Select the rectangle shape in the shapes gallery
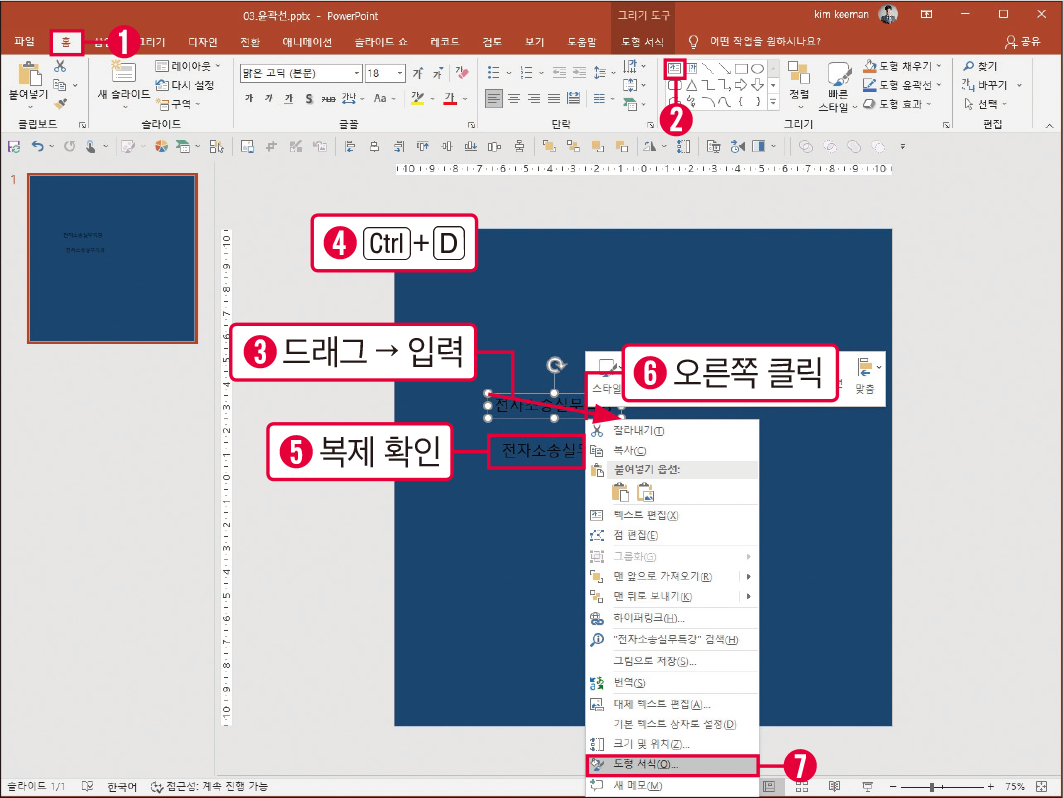This screenshot has height=798, width=1063. tap(741, 68)
